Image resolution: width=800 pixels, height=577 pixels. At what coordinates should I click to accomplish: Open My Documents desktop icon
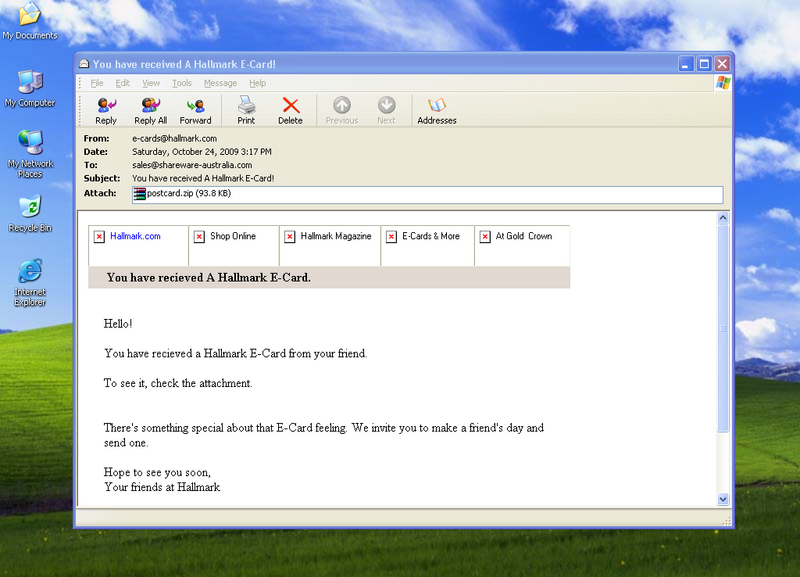(30, 21)
